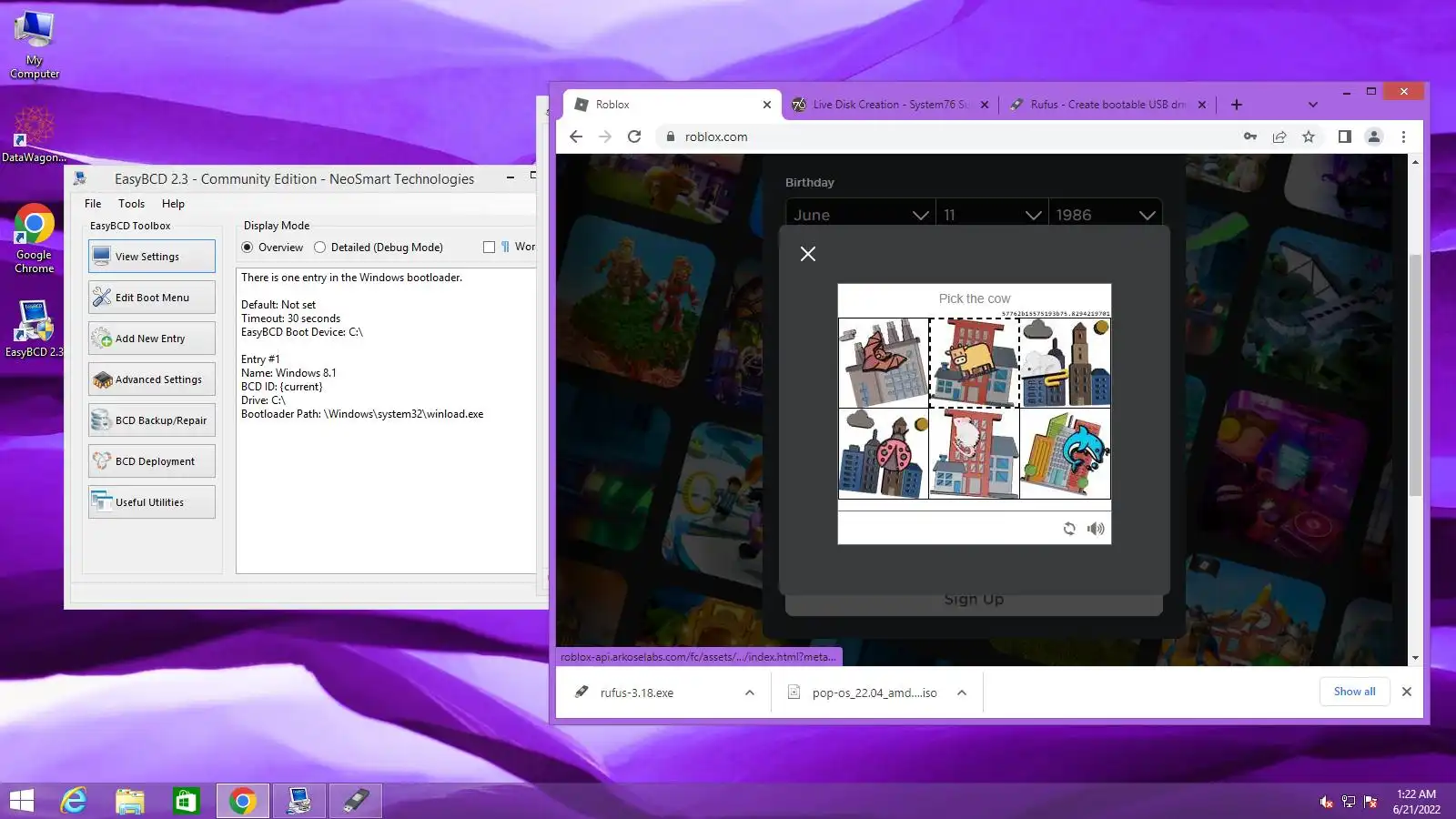1456x819 pixels.
Task: Open File Explorer from the taskbar
Action: (x=130, y=801)
